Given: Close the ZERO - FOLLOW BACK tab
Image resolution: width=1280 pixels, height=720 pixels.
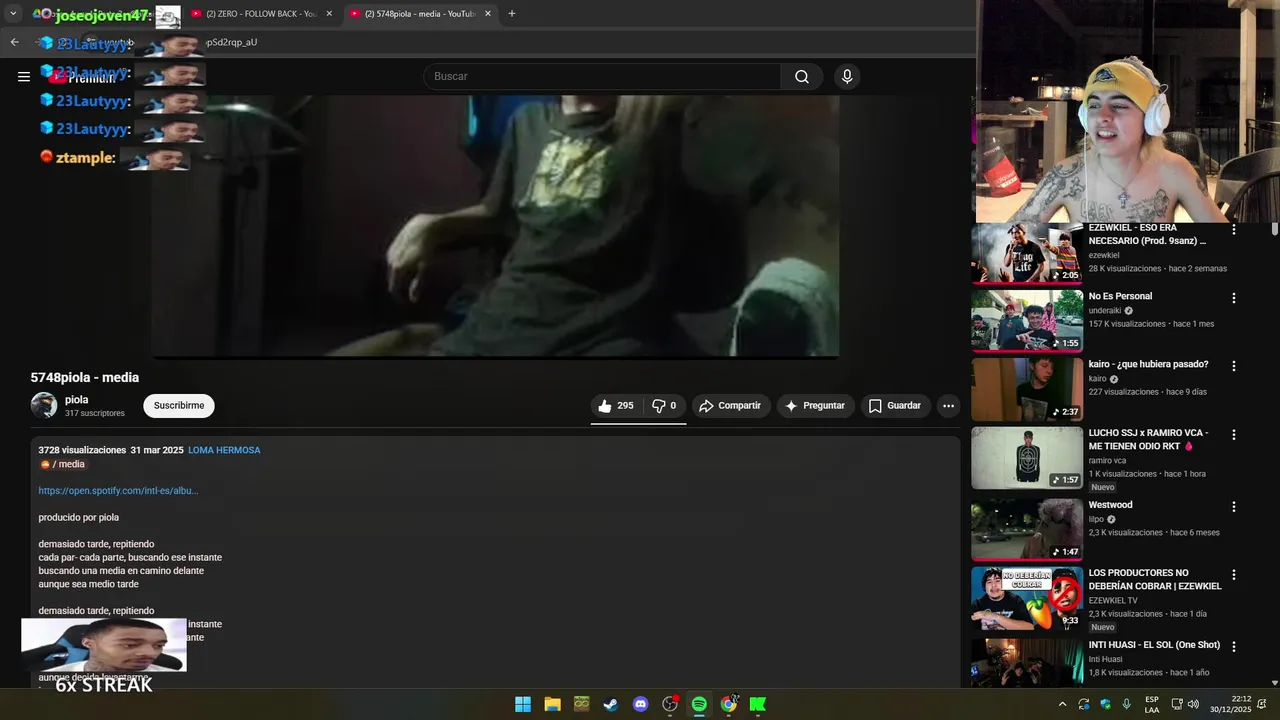Looking at the screenshot, I should [x=329, y=14].
